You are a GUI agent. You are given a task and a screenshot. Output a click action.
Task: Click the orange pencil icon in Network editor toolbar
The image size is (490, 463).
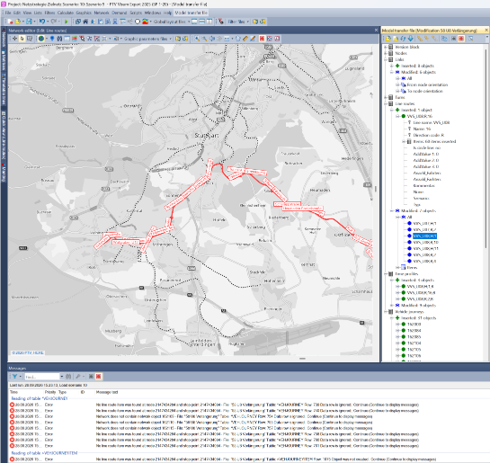pyautogui.click(x=253, y=39)
